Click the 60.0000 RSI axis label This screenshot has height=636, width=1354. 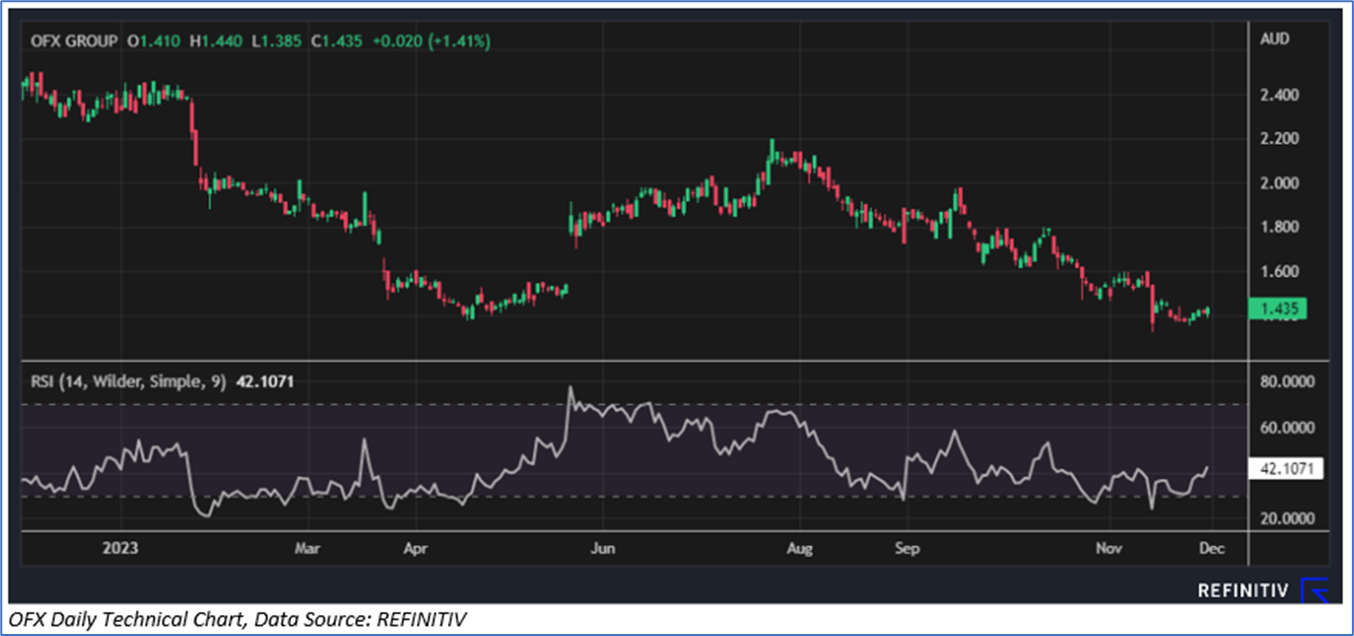click(x=1288, y=427)
